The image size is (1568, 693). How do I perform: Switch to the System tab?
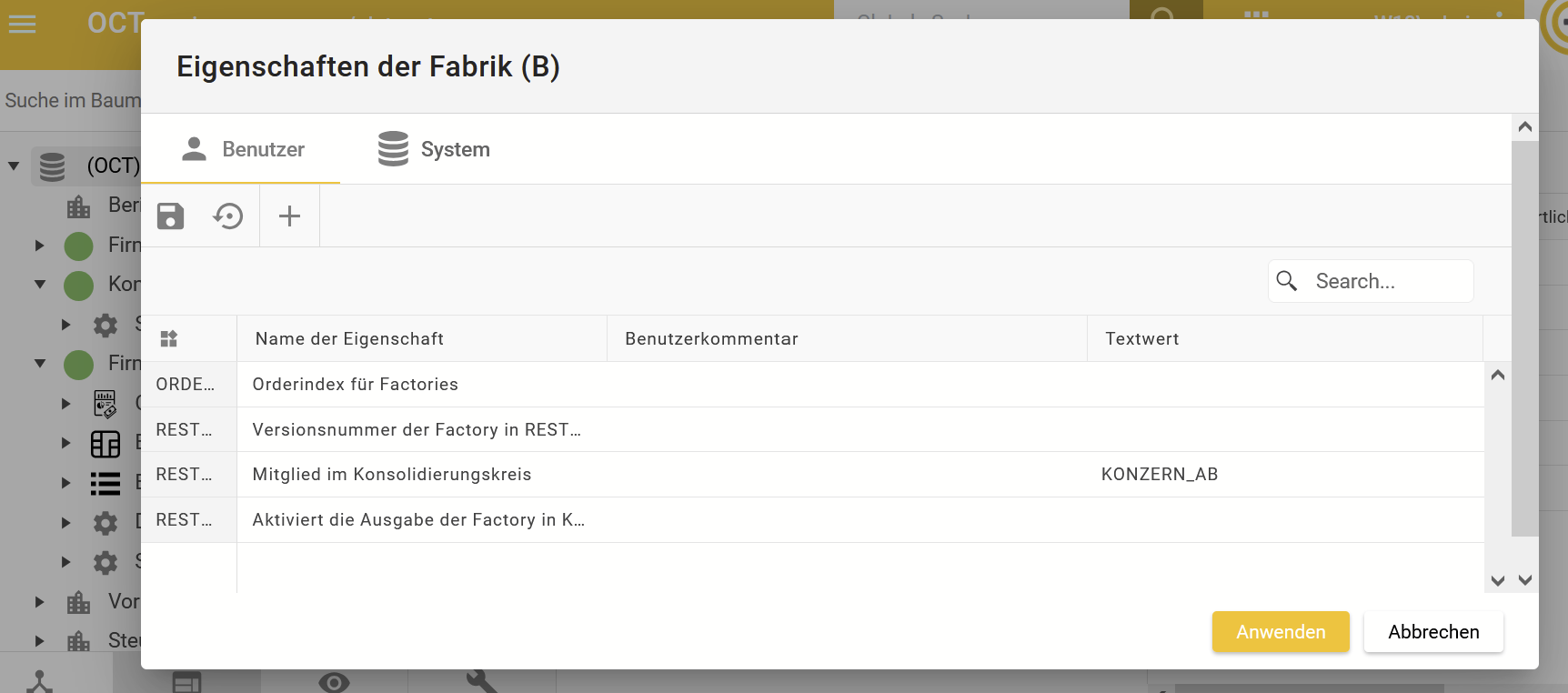tap(434, 149)
